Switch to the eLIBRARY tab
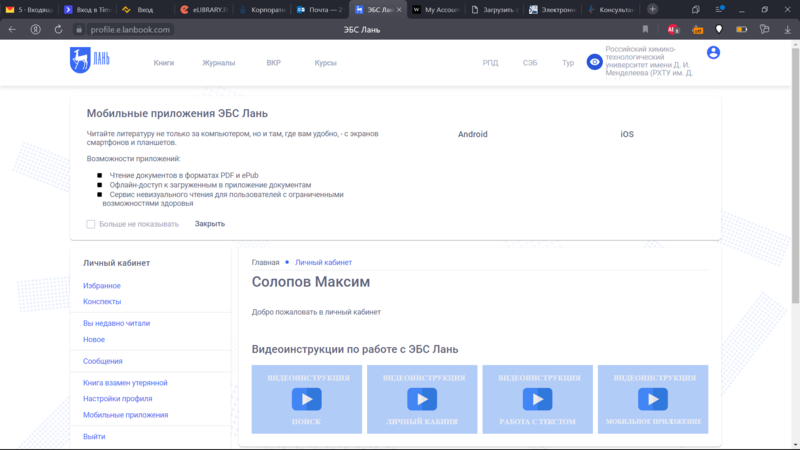Image resolution: width=800 pixels, height=450 pixels. [x=204, y=10]
